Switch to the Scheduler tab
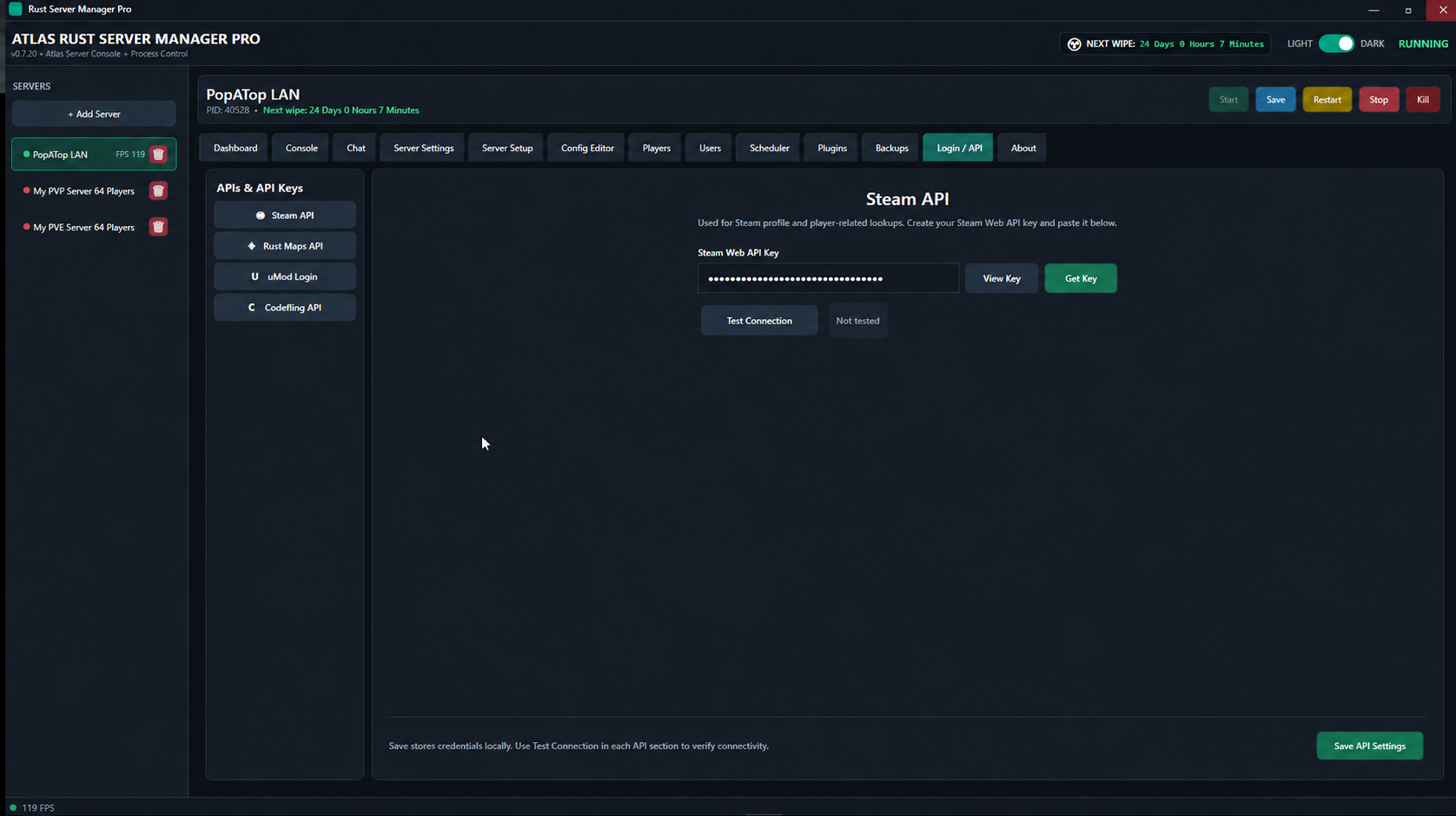This screenshot has width=1456, height=816. [770, 148]
